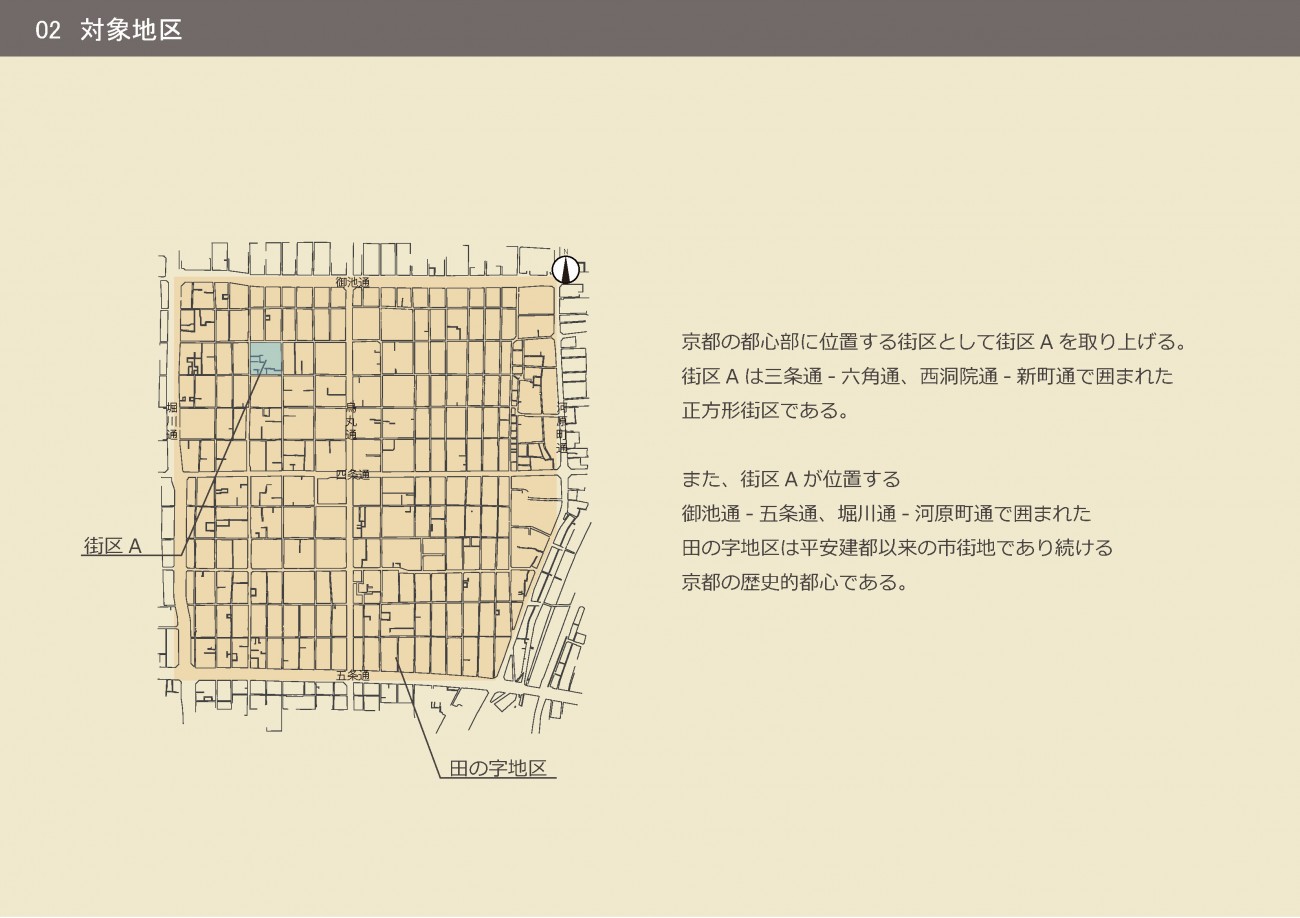Click the line mentioning 平安建都以来の市街地
Viewport: 1300px width, 918px height.
pyautogui.click(x=897, y=548)
